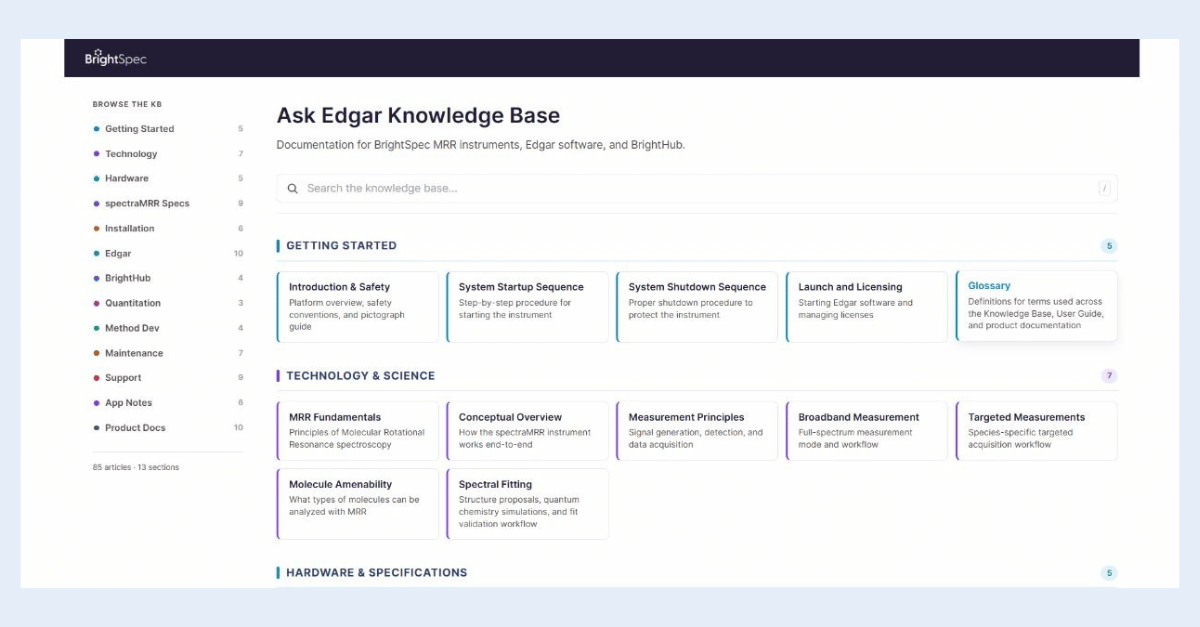Click the search magnifier icon
Screen dimensions: 1200x627
pyautogui.click(x=293, y=188)
